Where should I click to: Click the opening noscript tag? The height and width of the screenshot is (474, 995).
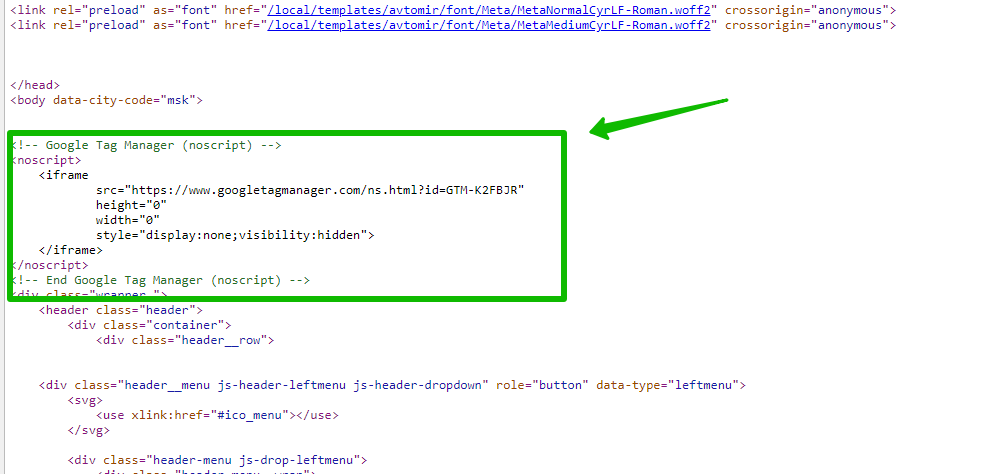(46, 160)
